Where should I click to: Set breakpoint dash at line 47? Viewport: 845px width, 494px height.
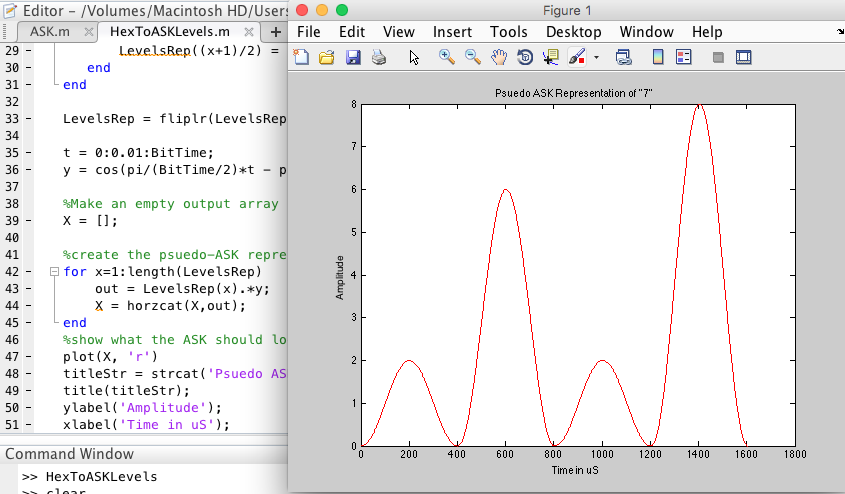(x=28, y=357)
